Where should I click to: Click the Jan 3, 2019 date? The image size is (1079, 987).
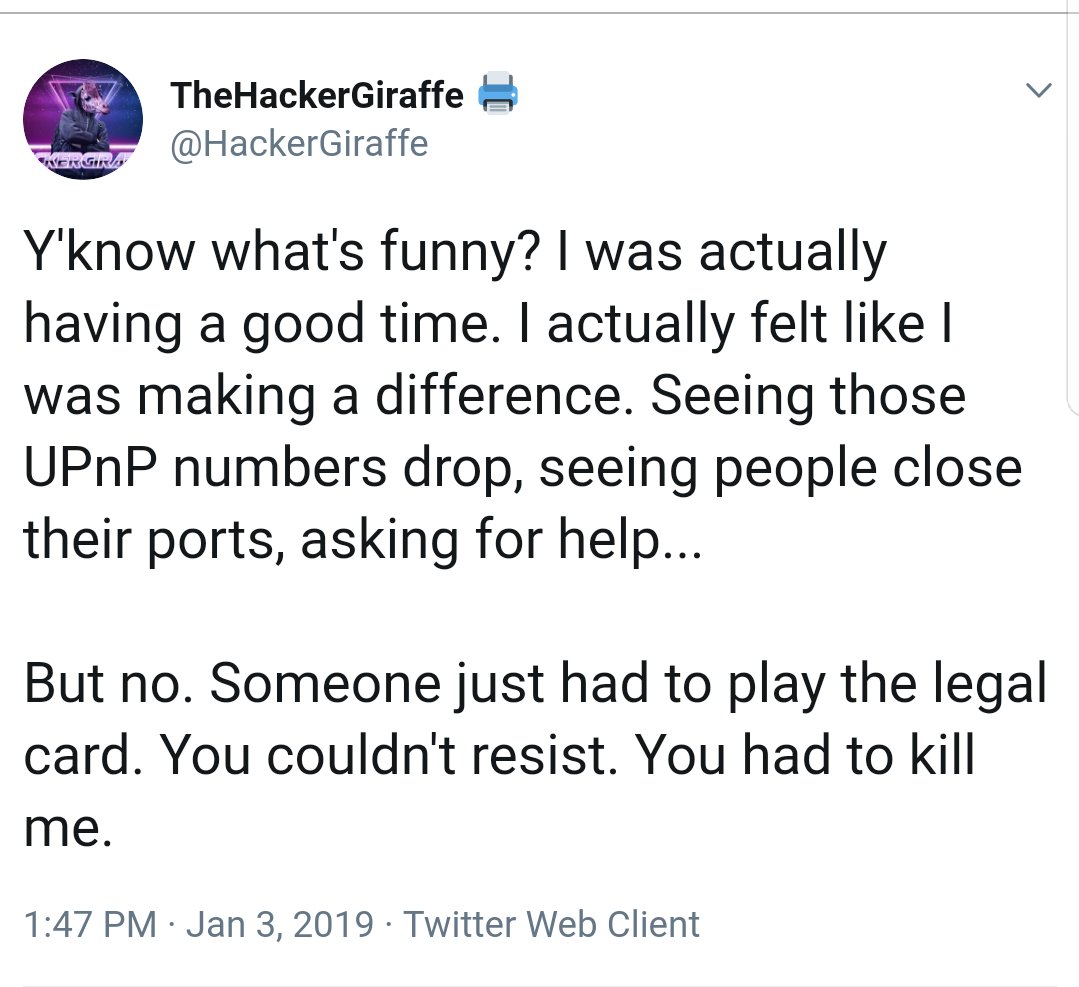280,924
